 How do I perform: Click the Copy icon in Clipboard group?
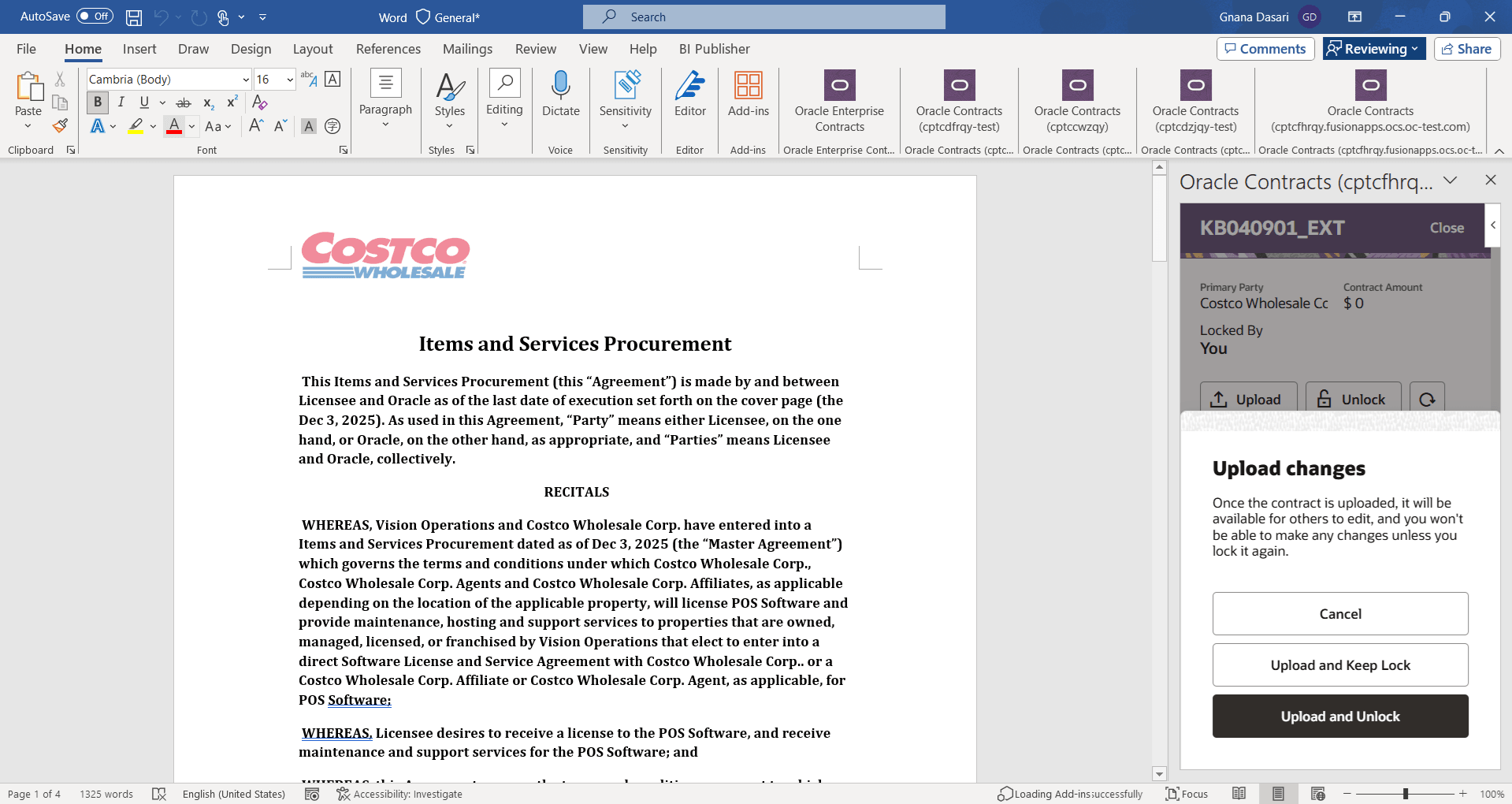[60, 102]
